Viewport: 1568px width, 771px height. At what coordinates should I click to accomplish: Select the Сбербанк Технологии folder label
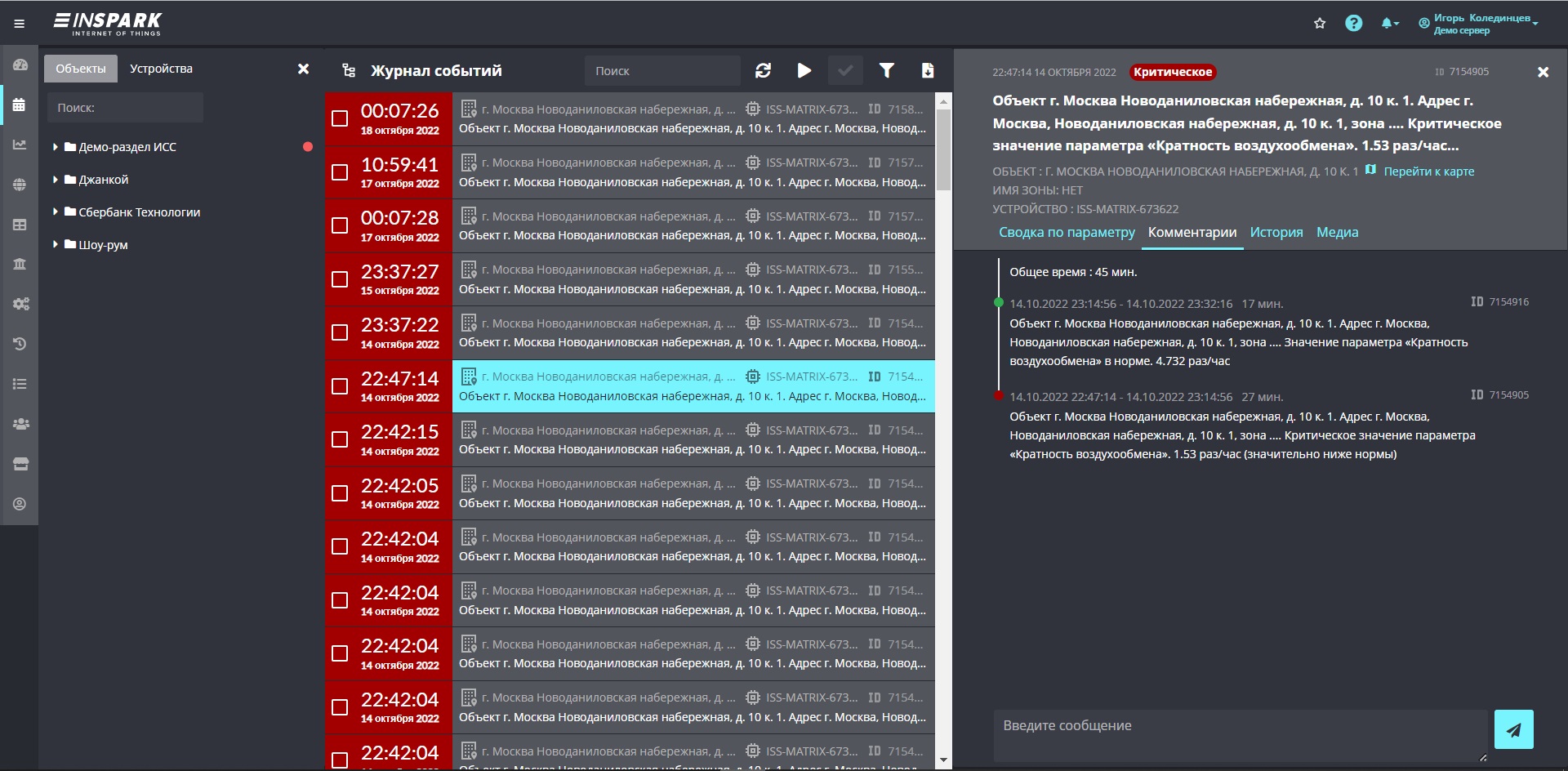[x=140, y=212]
